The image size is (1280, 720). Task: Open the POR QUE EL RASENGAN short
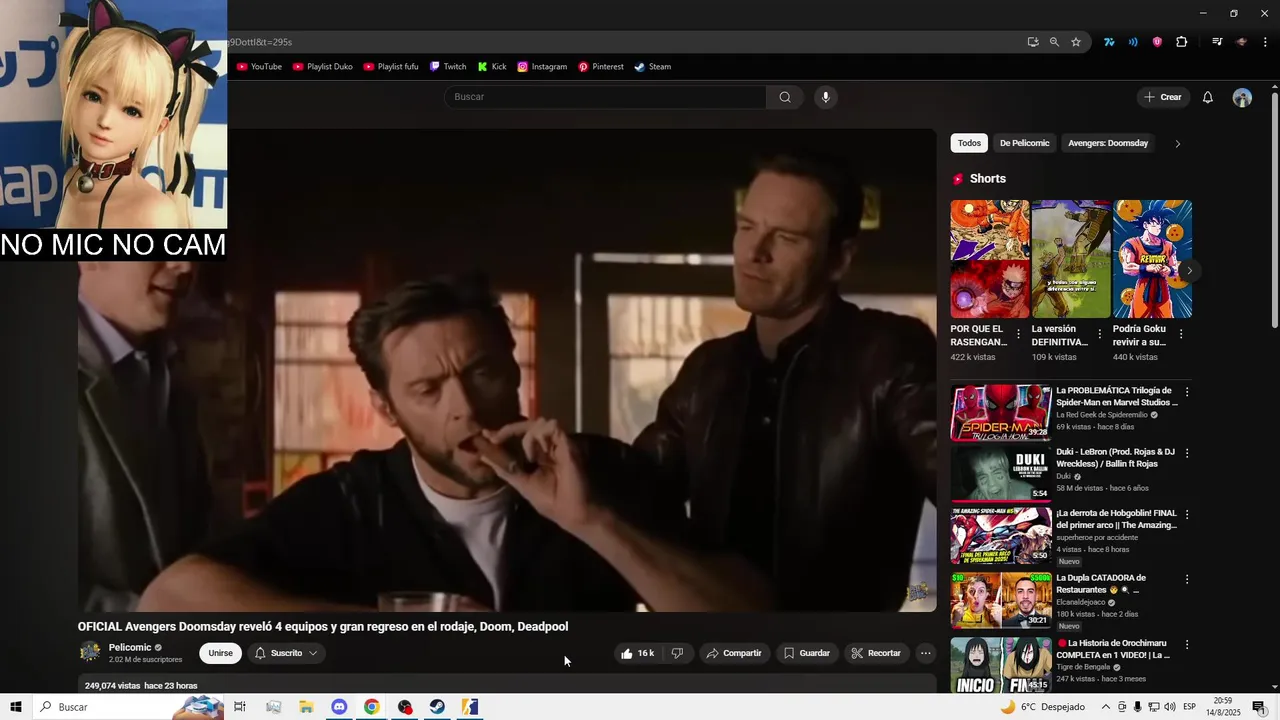[x=989, y=259]
